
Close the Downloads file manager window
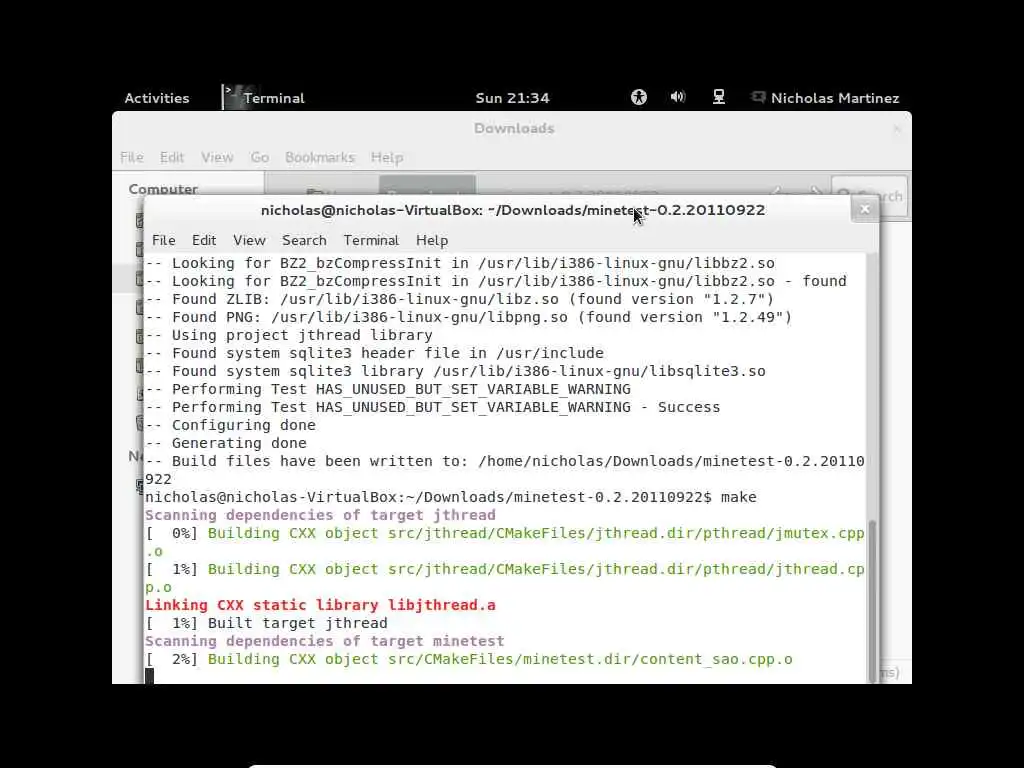click(x=897, y=129)
